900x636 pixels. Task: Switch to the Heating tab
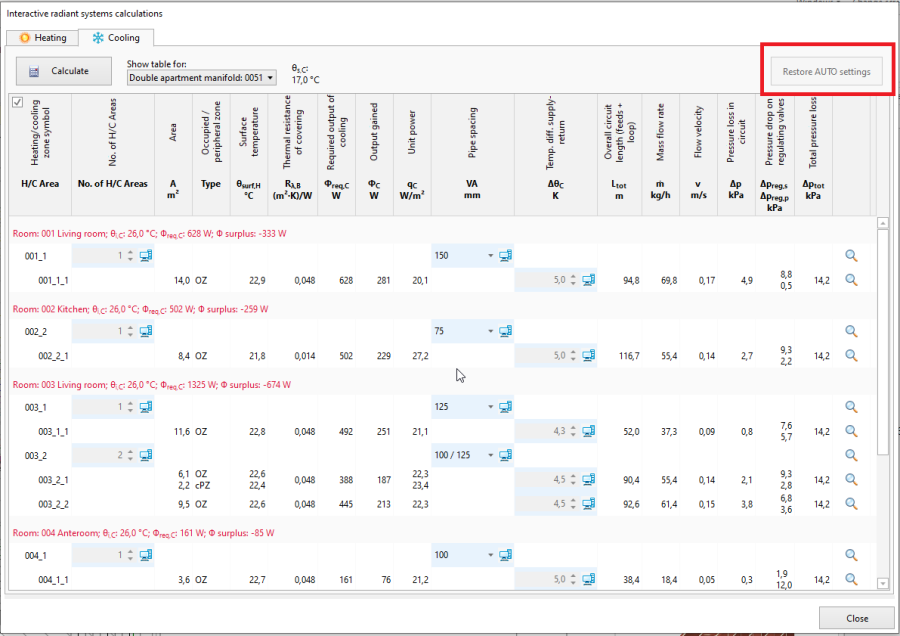point(43,38)
